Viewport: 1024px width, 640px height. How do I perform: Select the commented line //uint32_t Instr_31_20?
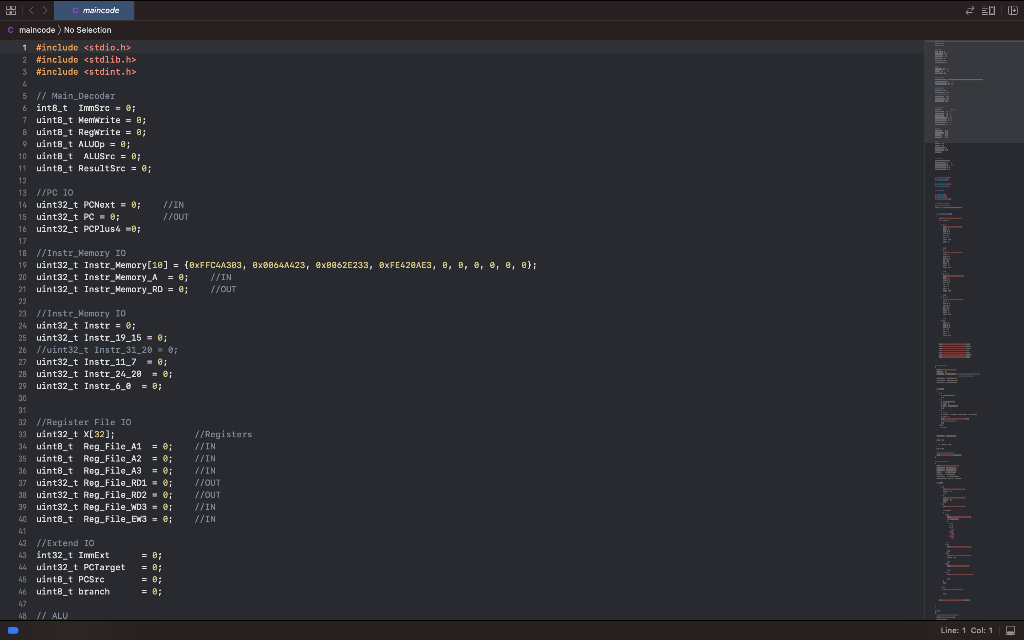(x=106, y=349)
